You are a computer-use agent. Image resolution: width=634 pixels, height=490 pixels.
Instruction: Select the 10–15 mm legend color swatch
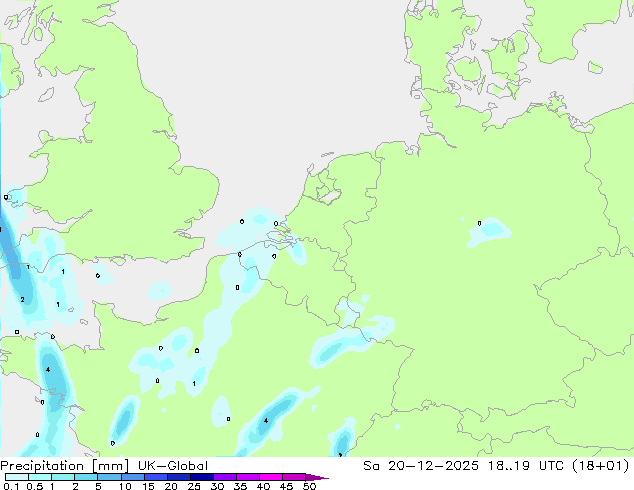[x=132, y=477]
